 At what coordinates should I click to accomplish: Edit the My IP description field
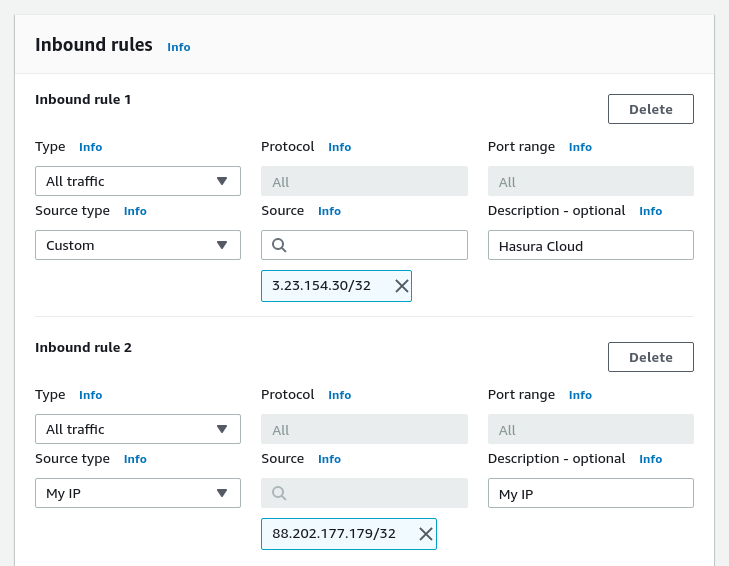click(x=590, y=493)
